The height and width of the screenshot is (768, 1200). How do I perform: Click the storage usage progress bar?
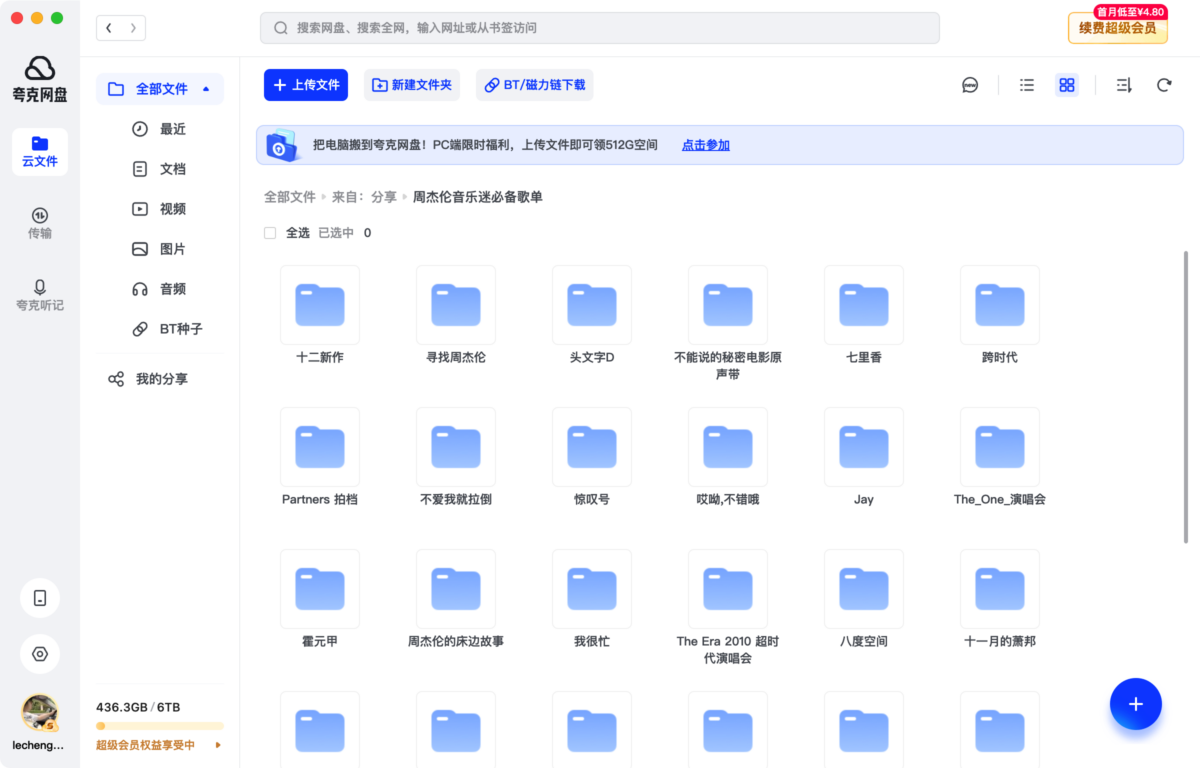click(160, 726)
